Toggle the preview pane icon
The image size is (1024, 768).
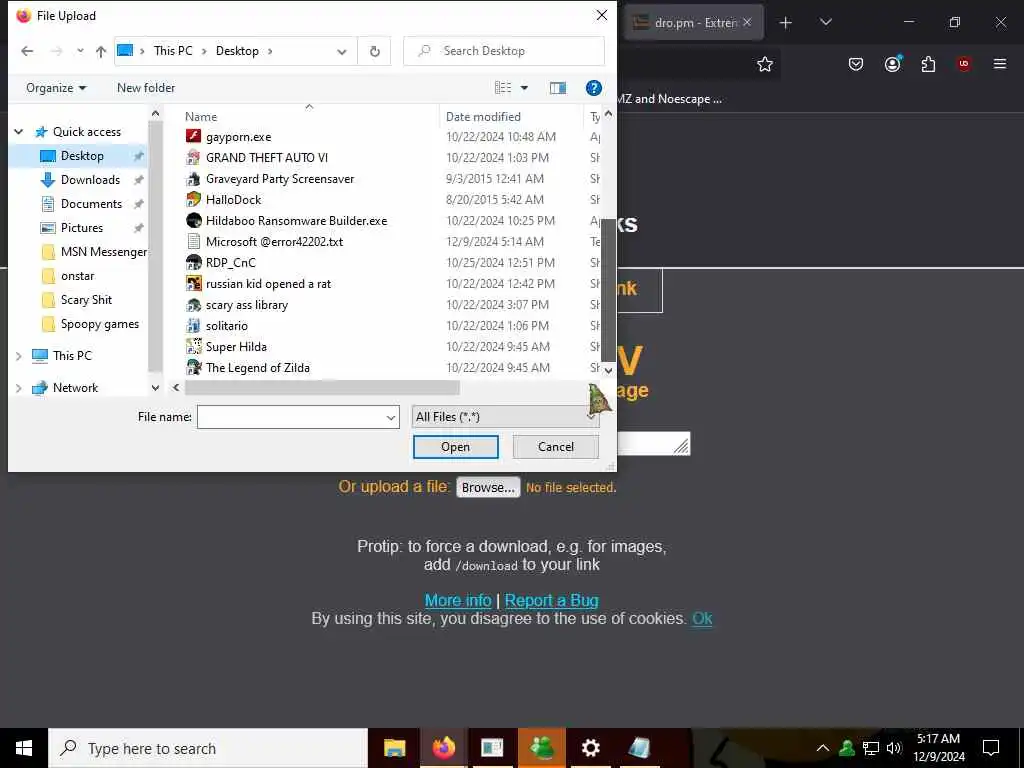coord(558,88)
